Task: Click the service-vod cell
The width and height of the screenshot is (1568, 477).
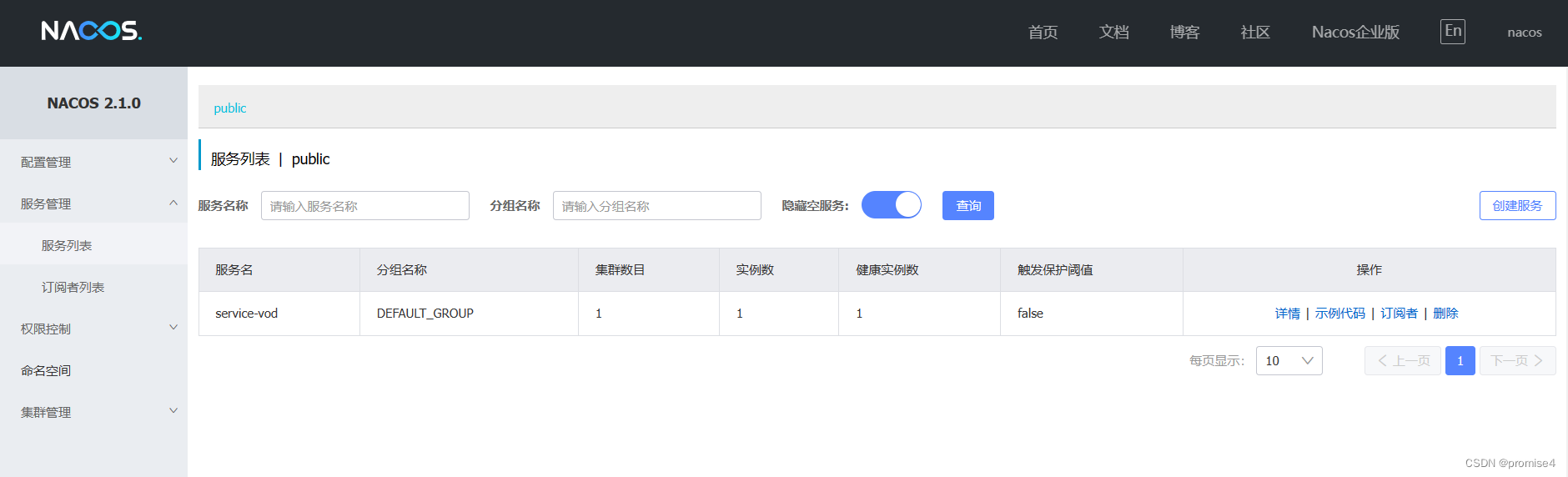Action: (x=279, y=314)
